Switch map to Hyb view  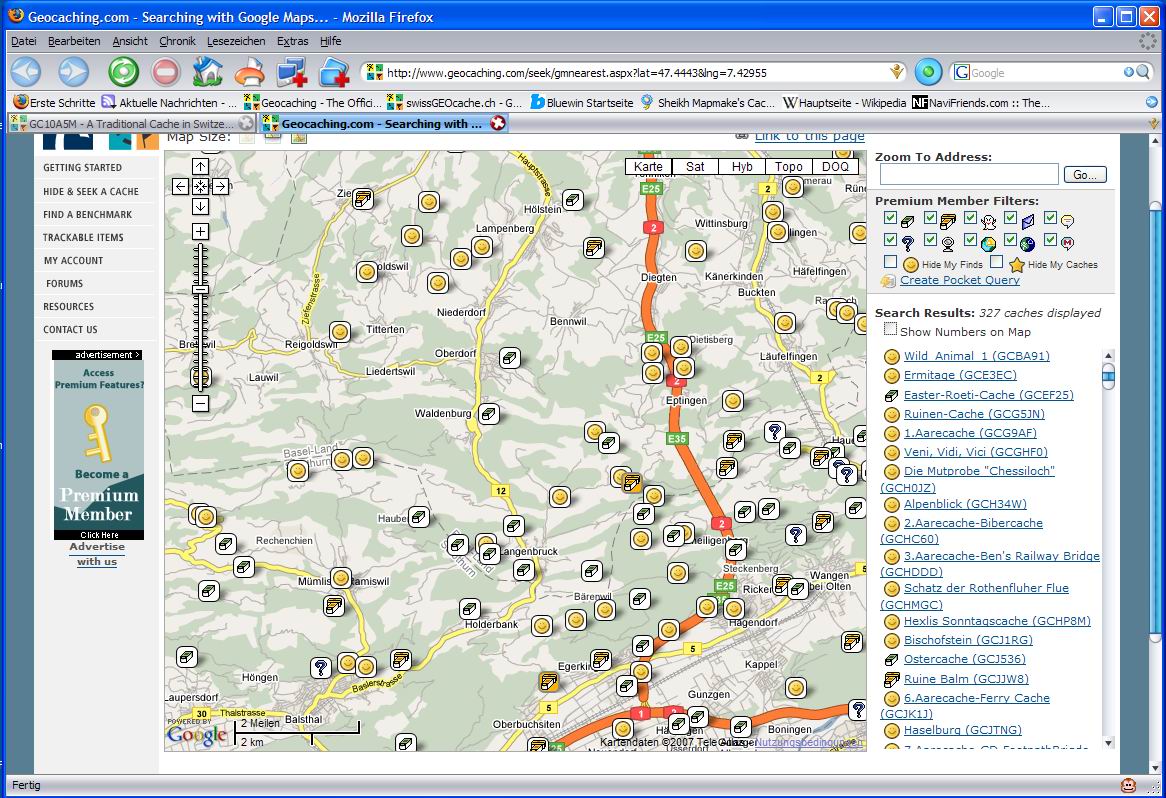742,167
